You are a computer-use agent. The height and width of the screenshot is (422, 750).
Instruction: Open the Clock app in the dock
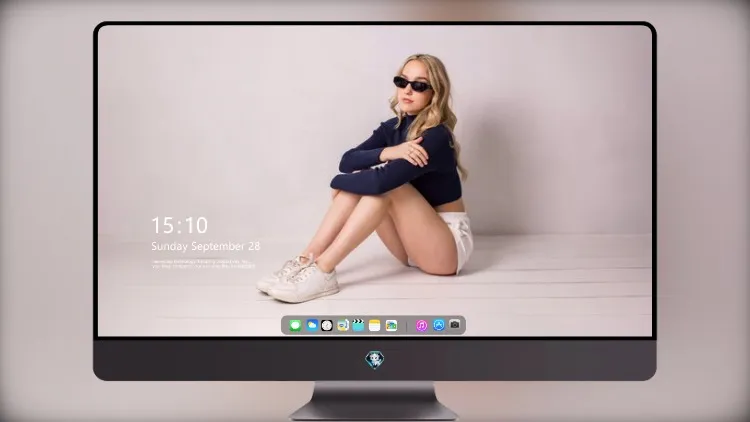point(327,326)
